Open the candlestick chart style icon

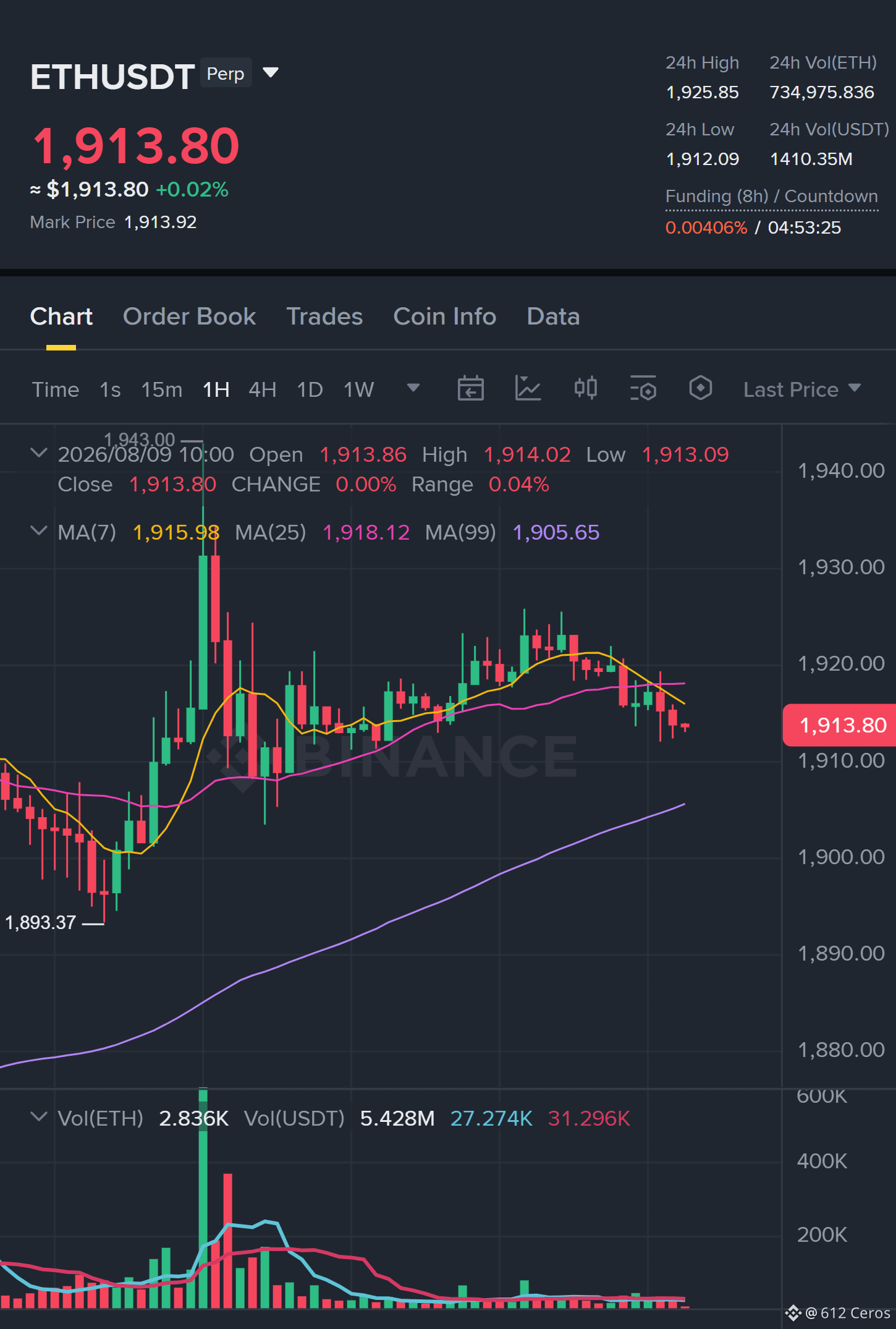[586, 389]
